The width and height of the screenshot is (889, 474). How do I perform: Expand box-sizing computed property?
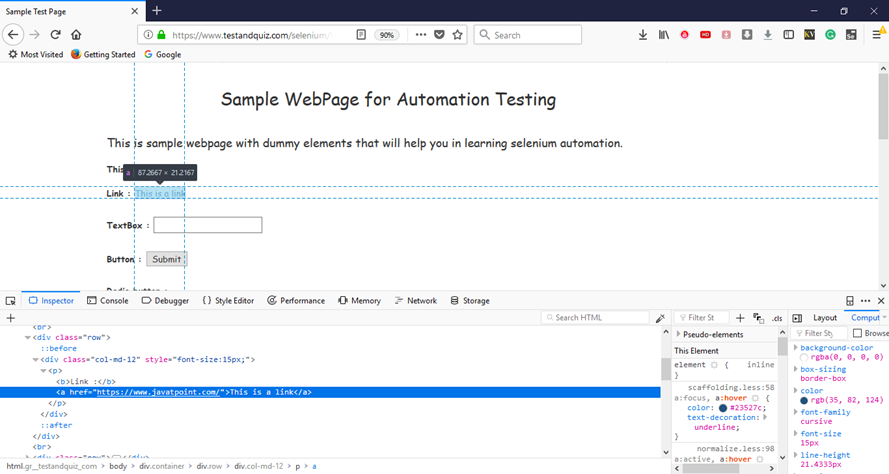click(x=795, y=369)
